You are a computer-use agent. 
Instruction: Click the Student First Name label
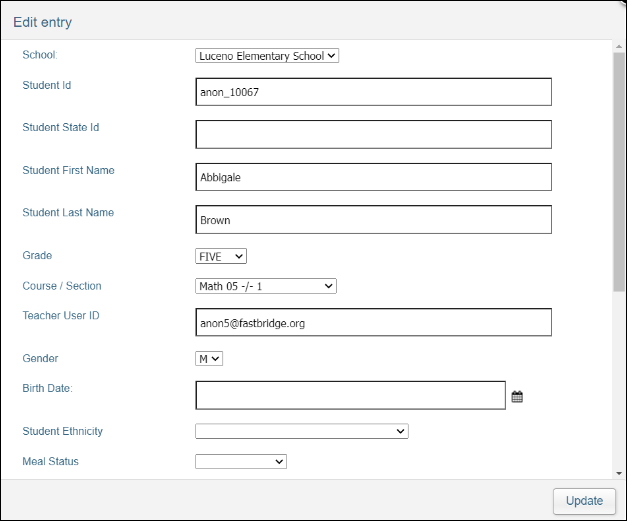click(68, 170)
